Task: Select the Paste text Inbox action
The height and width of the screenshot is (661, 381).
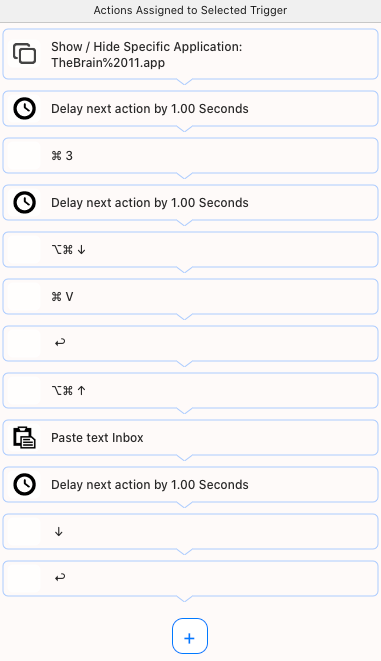Action: (190, 438)
